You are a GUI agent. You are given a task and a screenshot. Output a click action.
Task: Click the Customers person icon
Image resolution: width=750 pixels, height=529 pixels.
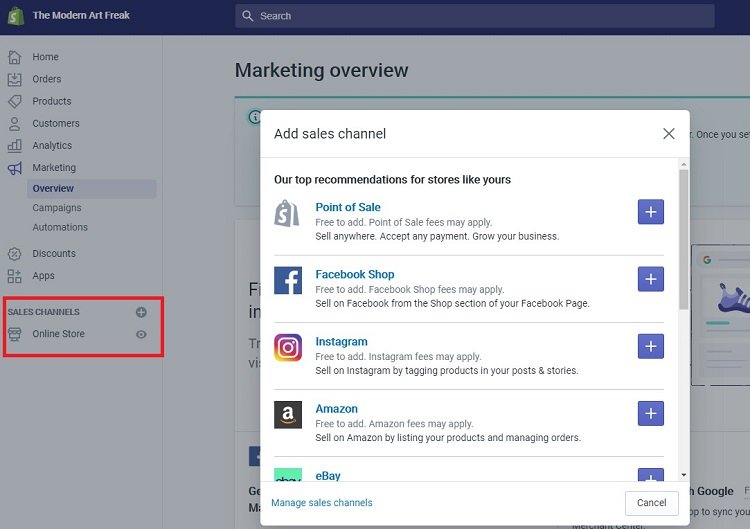(x=15, y=123)
